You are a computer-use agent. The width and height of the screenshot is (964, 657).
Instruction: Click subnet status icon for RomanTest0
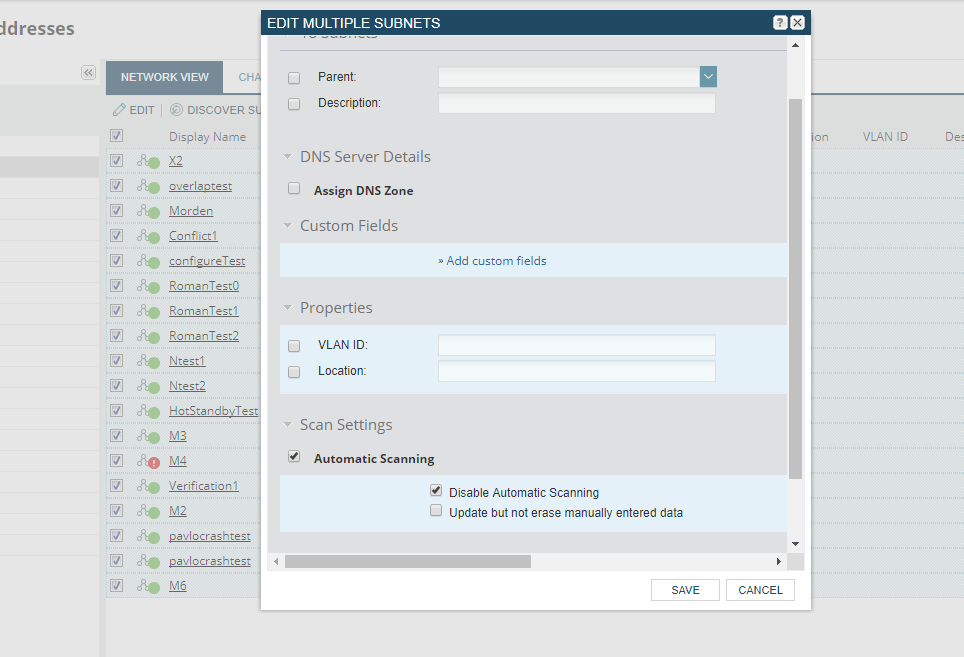point(148,286)
